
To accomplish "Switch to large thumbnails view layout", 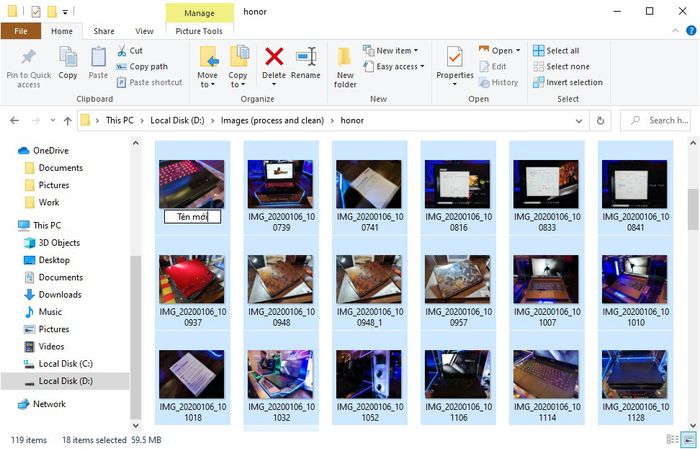I will [689, 439].
